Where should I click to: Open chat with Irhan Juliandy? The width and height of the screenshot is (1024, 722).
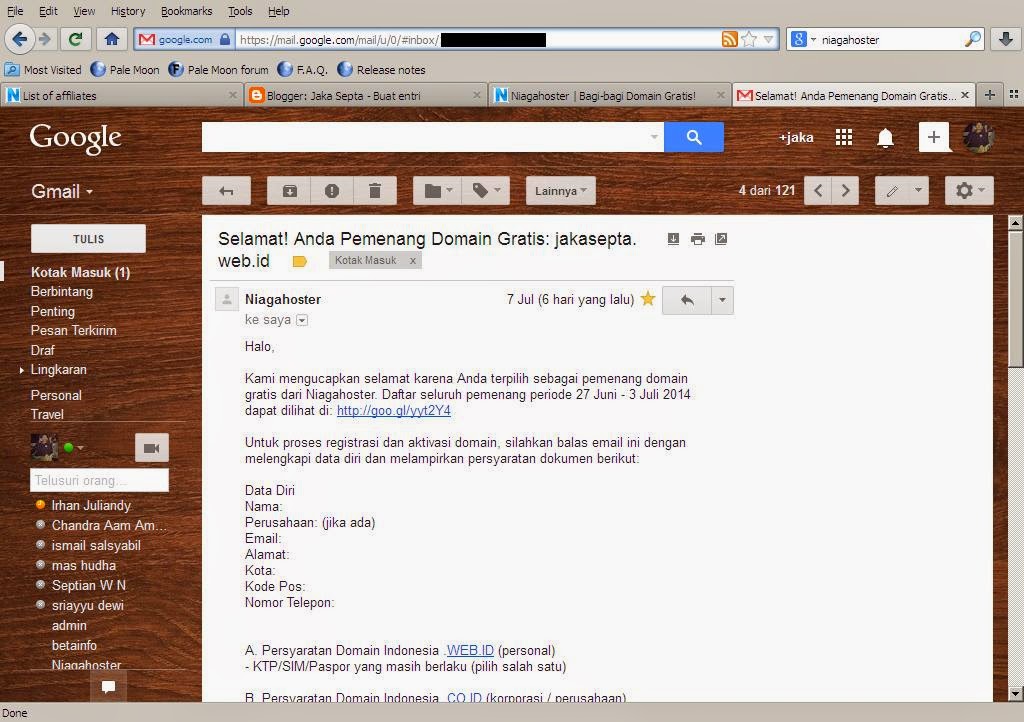pyautogui.click(x=91, y=505)
